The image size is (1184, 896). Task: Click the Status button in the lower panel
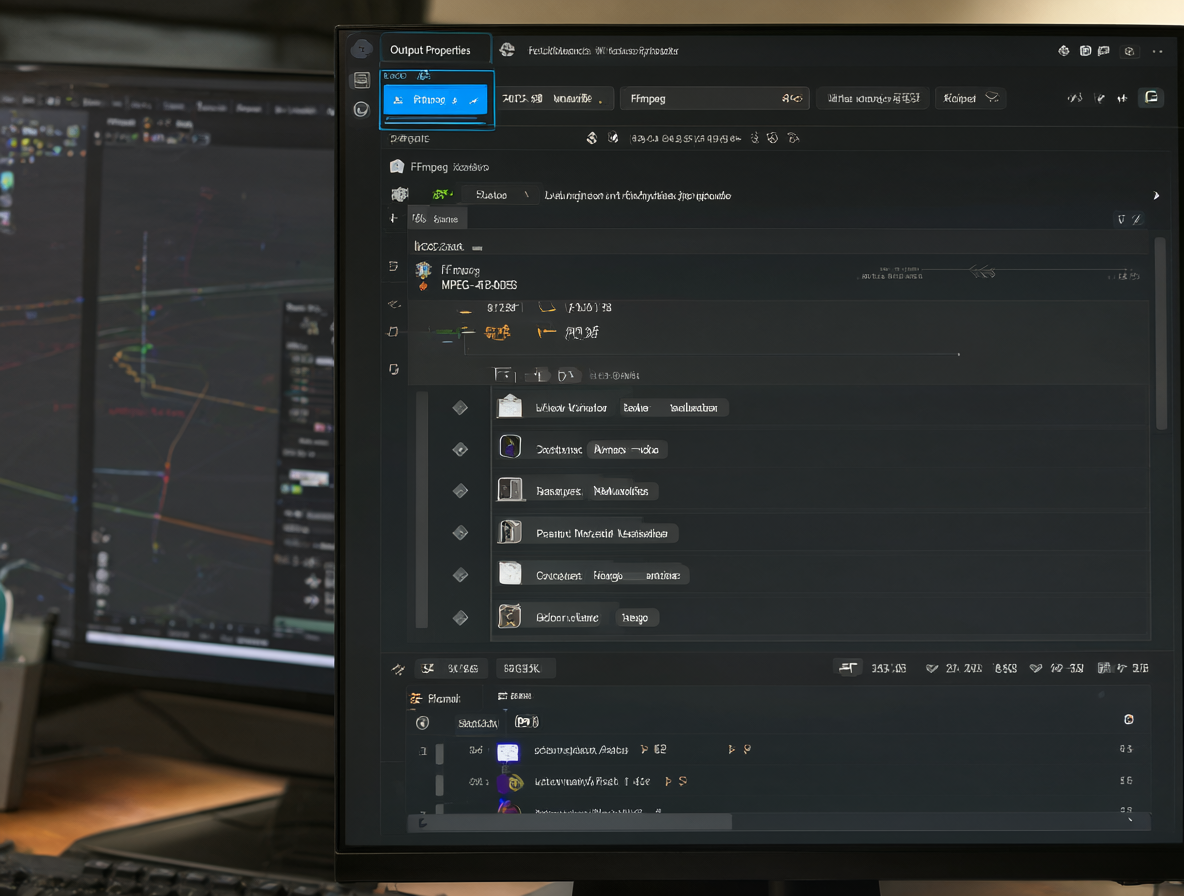(x=478, y=723)
